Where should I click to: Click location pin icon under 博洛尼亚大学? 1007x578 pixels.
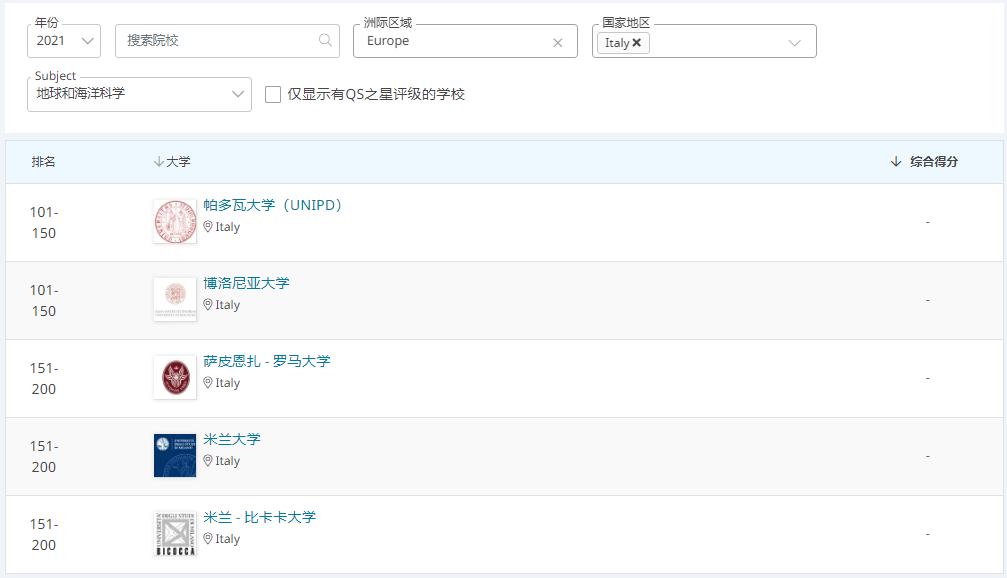tap(208, 304)
